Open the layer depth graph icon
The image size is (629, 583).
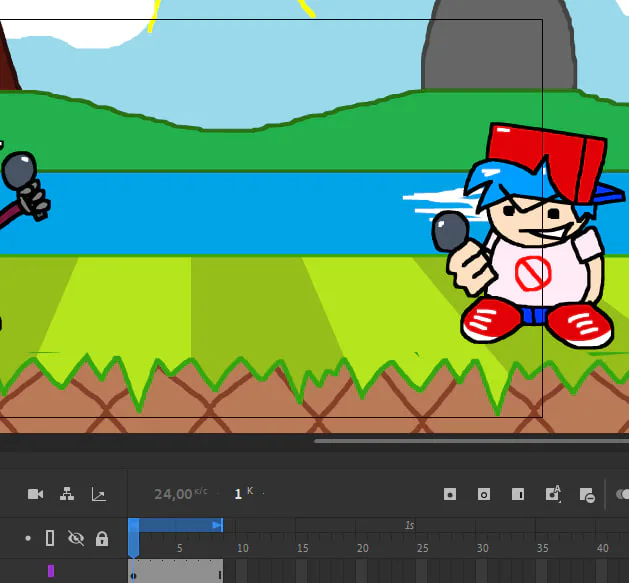pyautogui.click(x=99, y=494)
